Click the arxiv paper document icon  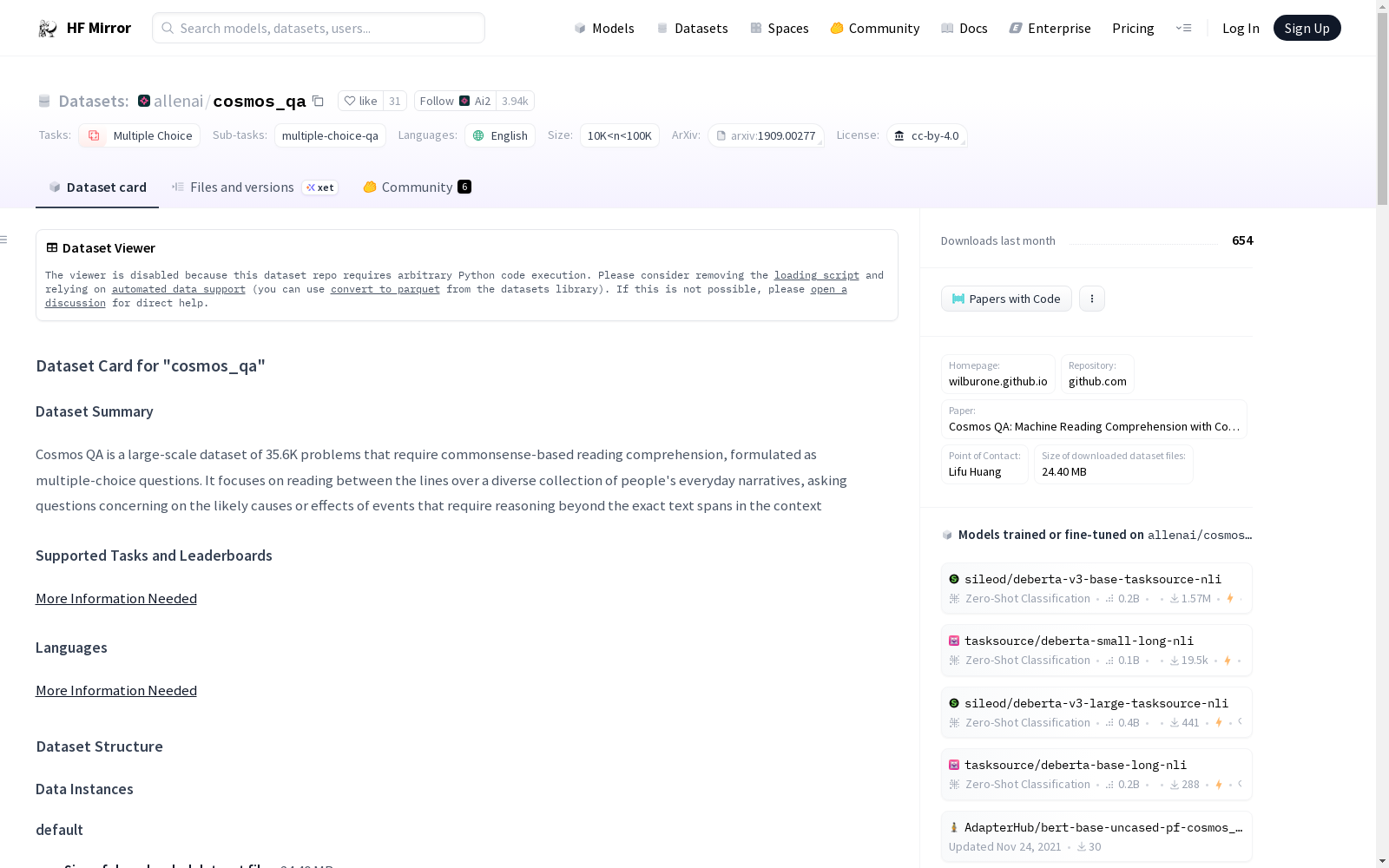[x=721, y=135]
